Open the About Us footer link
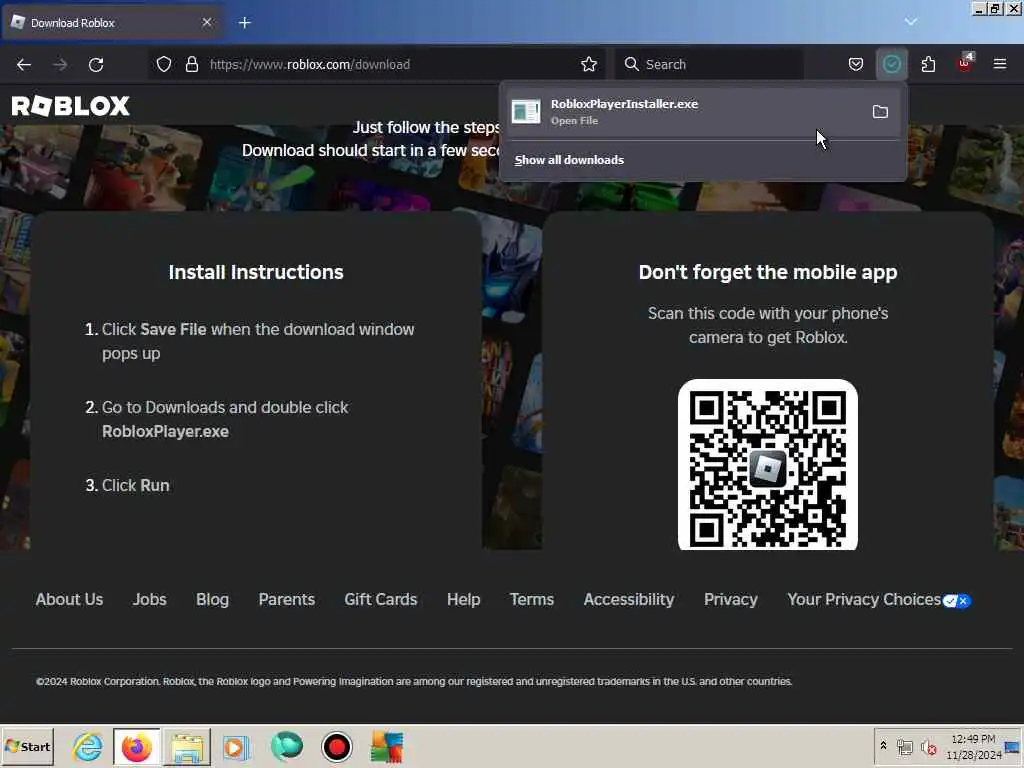The image size is (1024, 768). pos(69,600)
